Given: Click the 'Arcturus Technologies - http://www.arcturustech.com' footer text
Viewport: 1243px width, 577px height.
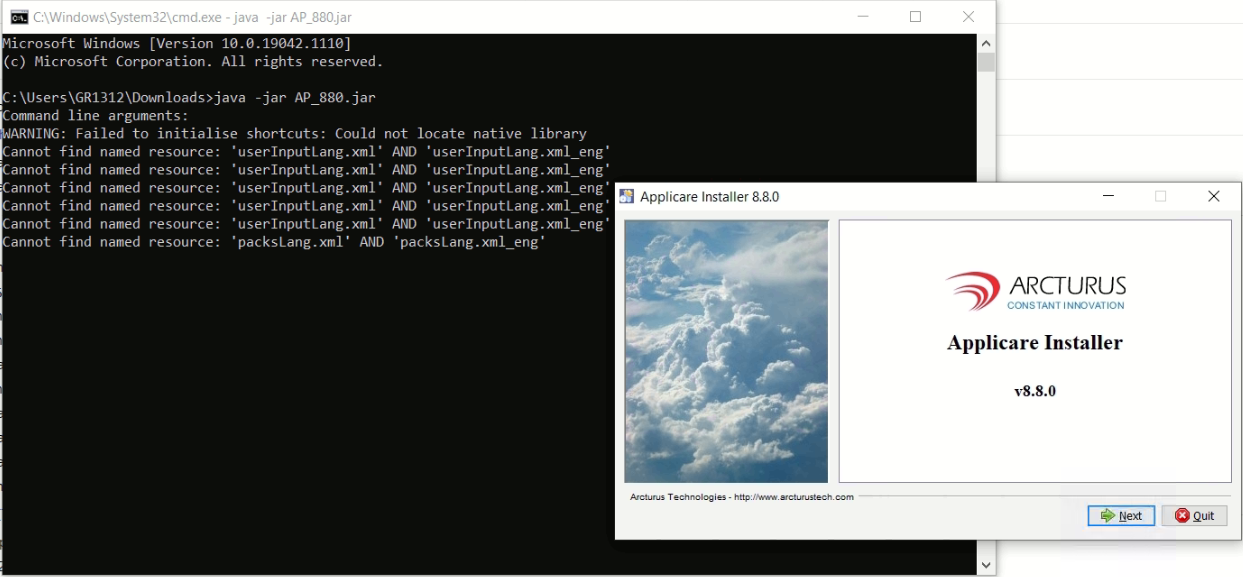Looking at the screenshot, I should (741, 497).
